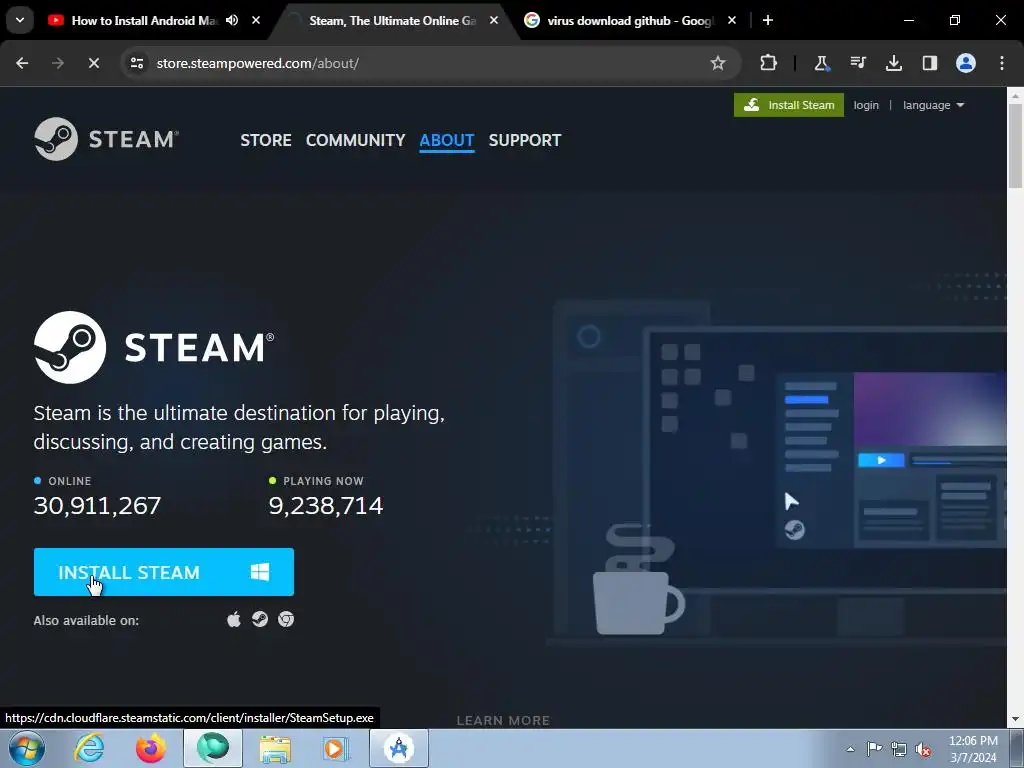The height and width of the screenshot is (768, 1024).
Task: Close the Google search tab
Action: [732, 20]
